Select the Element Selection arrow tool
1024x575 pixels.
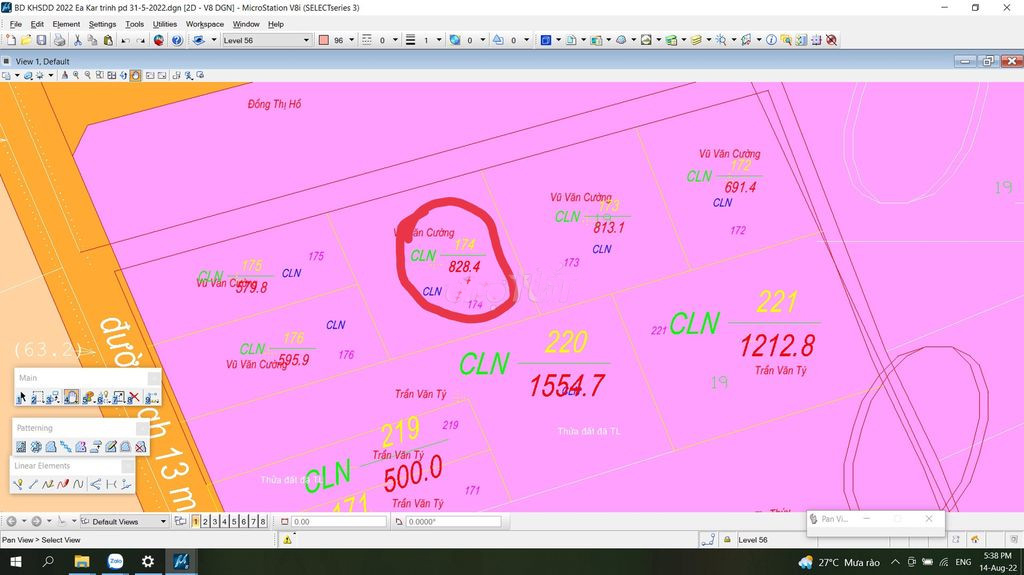(x=21, y=397)
